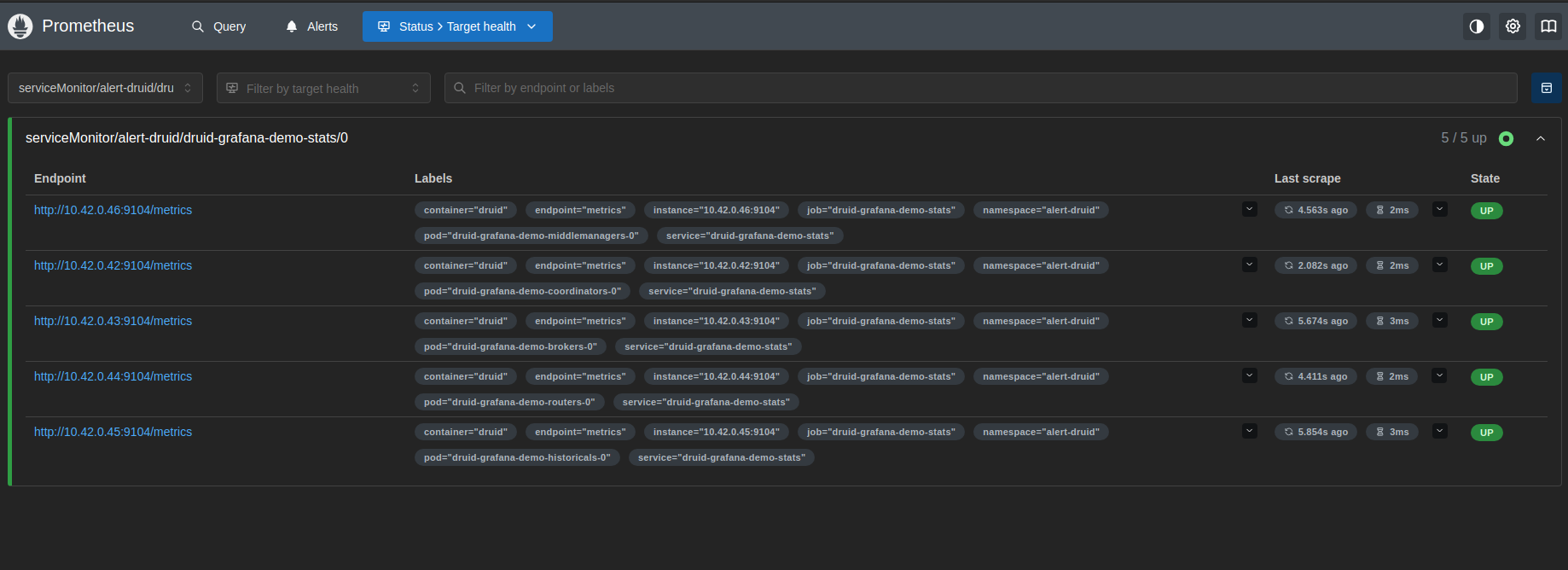Open the 10.42.0.44:9104/metrics endpoint link

pos(113,376)
